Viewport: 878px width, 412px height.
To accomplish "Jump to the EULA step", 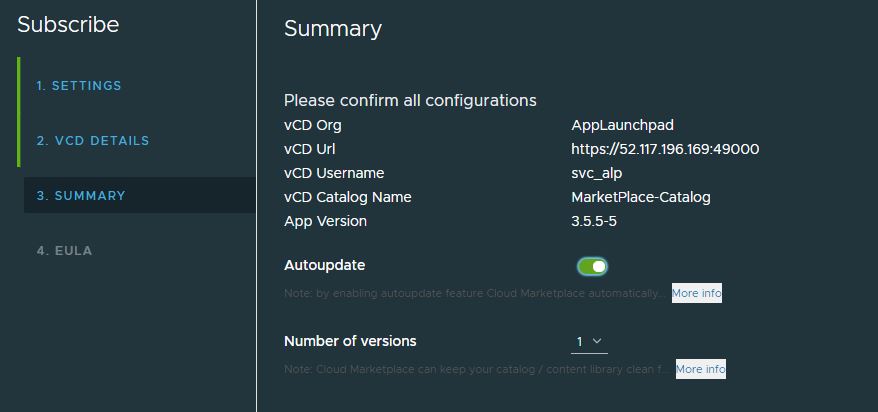I will pos(64,251).
